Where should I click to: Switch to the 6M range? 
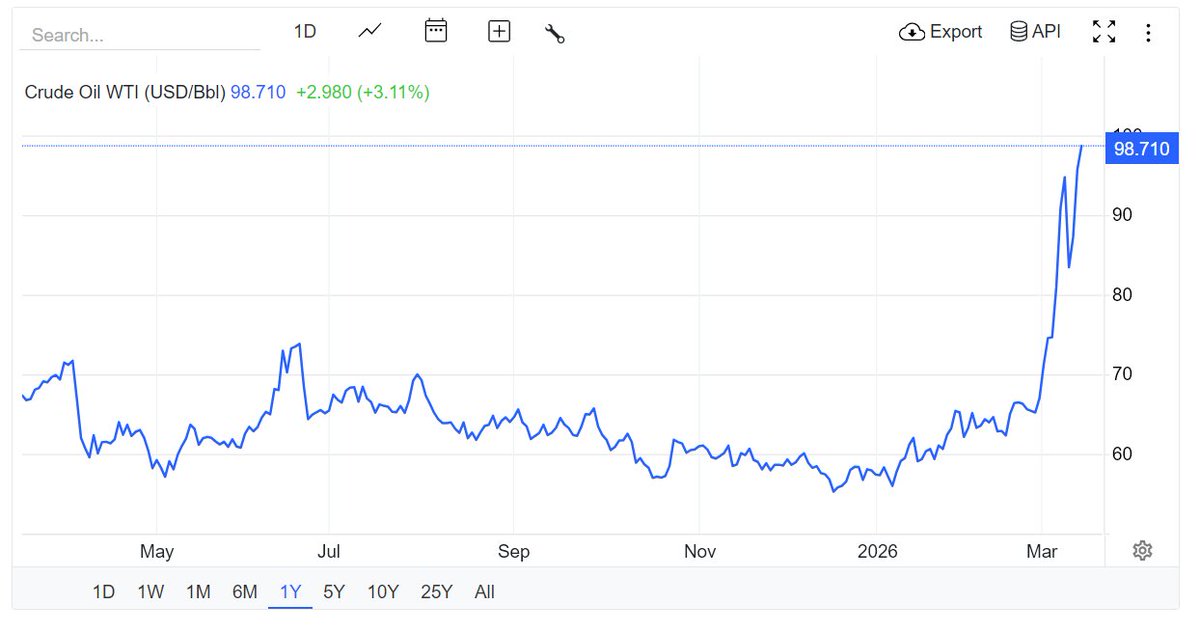click(245, 592)
